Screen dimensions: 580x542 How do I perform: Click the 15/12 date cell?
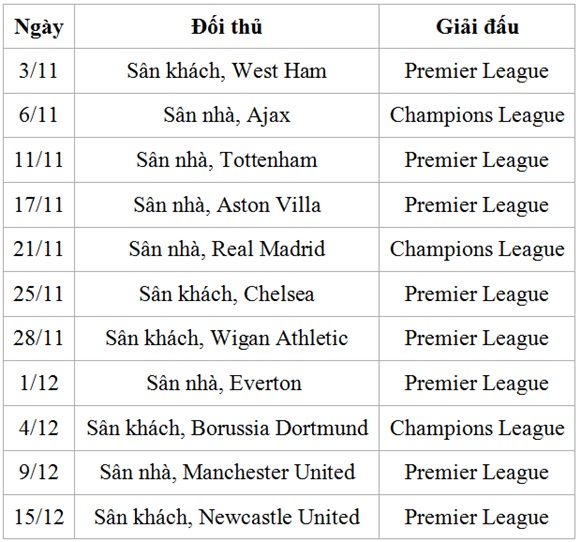39,517
